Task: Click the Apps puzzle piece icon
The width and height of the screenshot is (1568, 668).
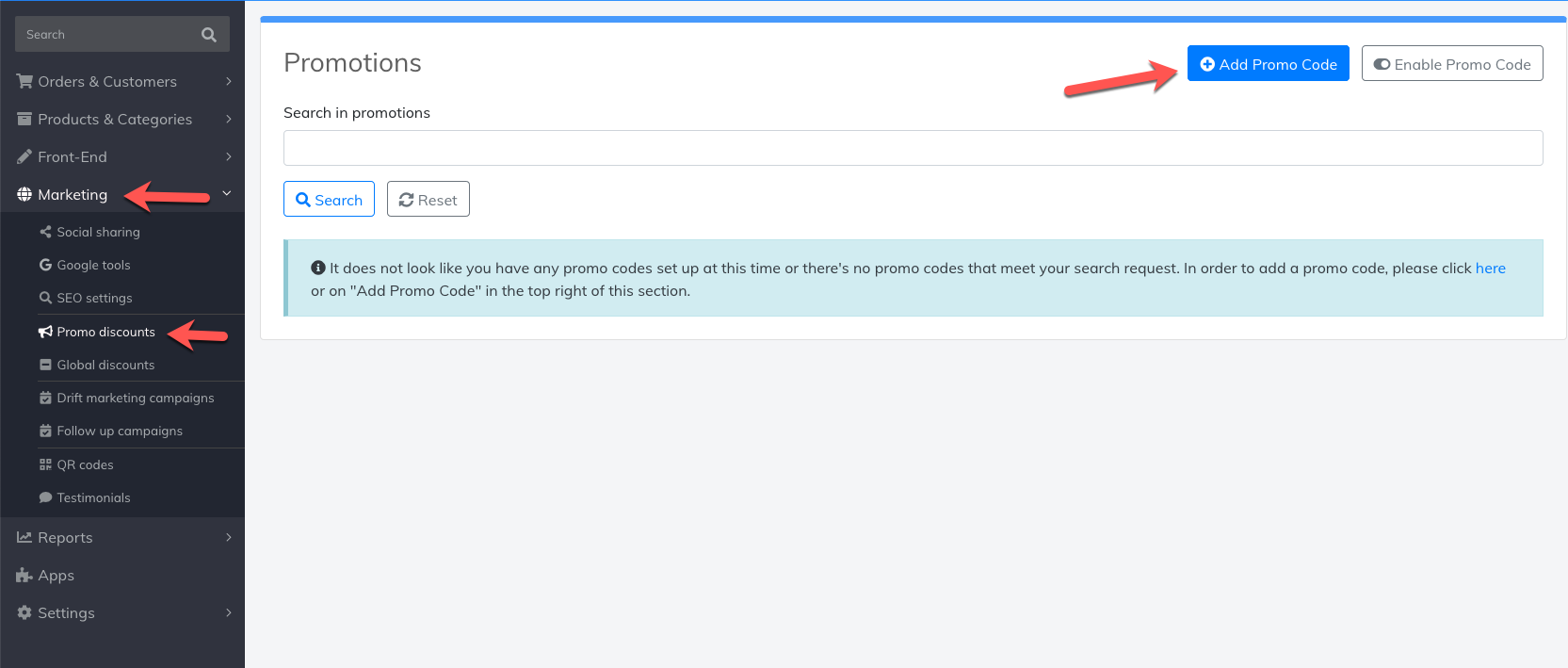Action: 24,575
